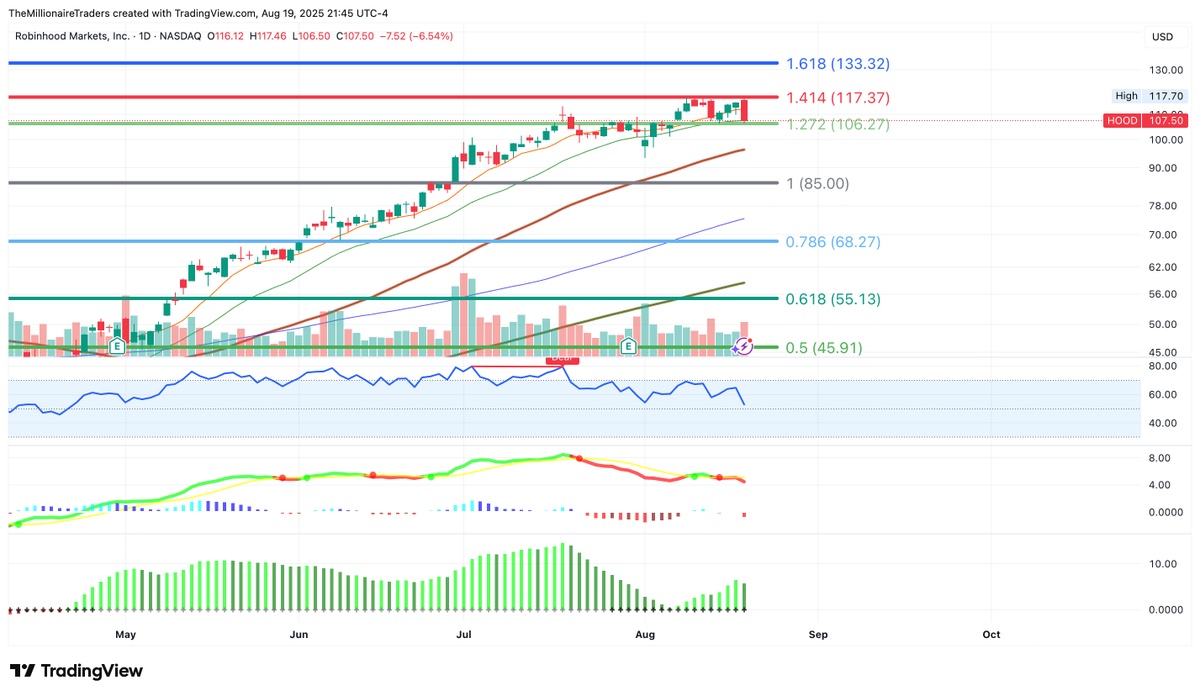Click the 90.00 price axis label
The height and width of the screenshot is (696, 1200).
(1165, 168)
